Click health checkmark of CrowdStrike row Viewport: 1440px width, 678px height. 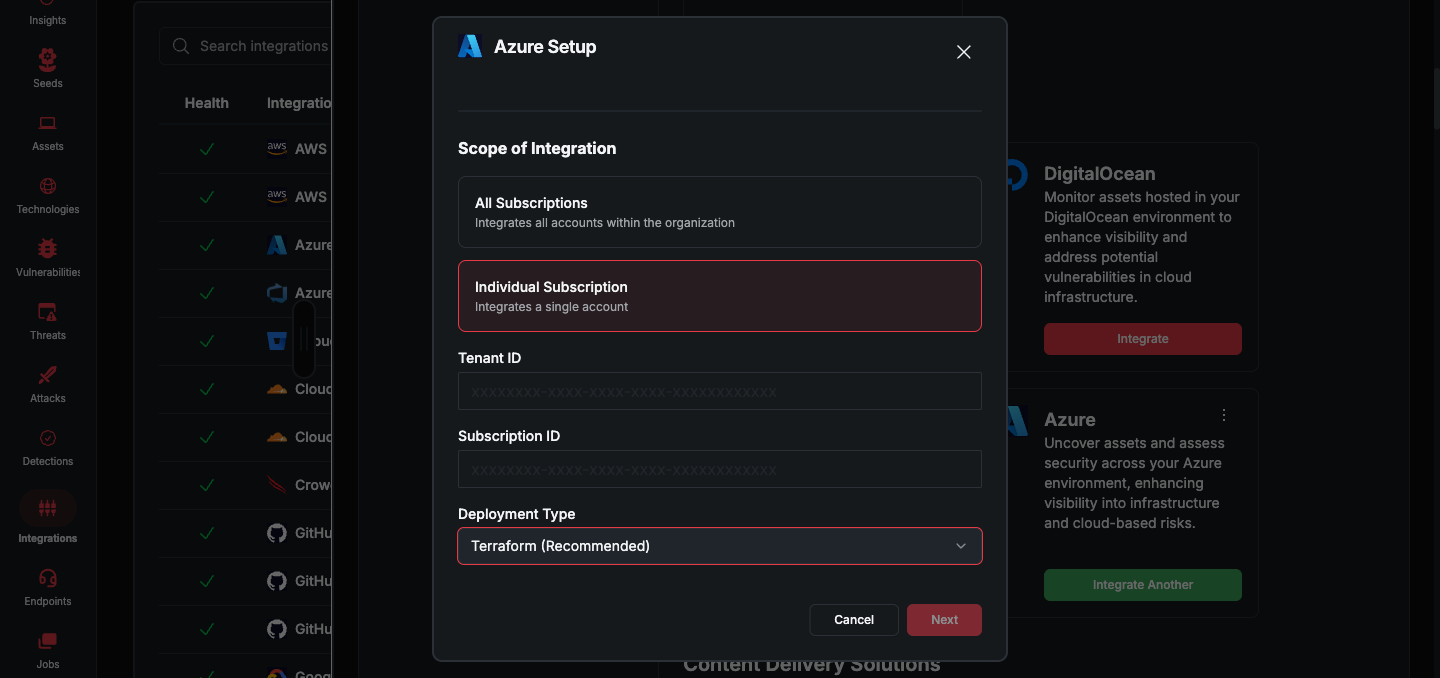click(x=207, y=485)
